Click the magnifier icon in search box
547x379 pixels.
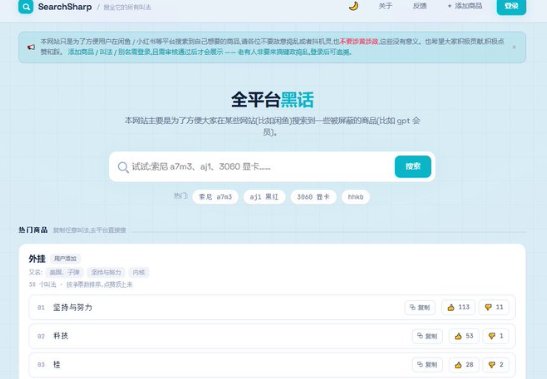click(123, 167)
